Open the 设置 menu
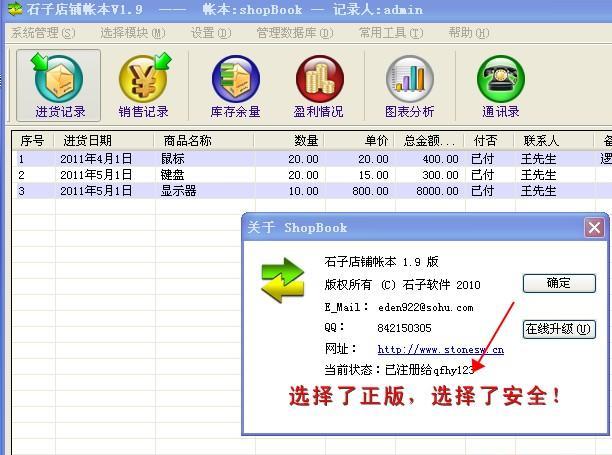This screenshot has height=455, width=612. (x=210, y=33)
